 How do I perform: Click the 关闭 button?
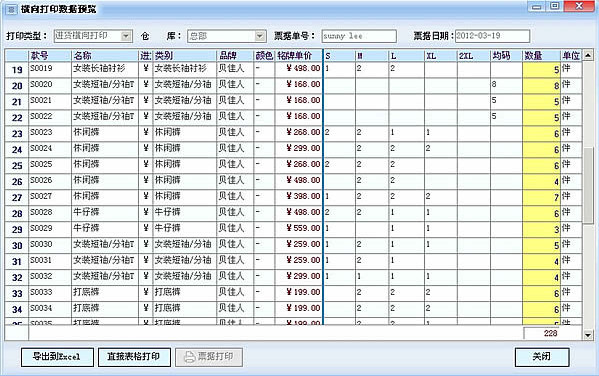(542, 357)
